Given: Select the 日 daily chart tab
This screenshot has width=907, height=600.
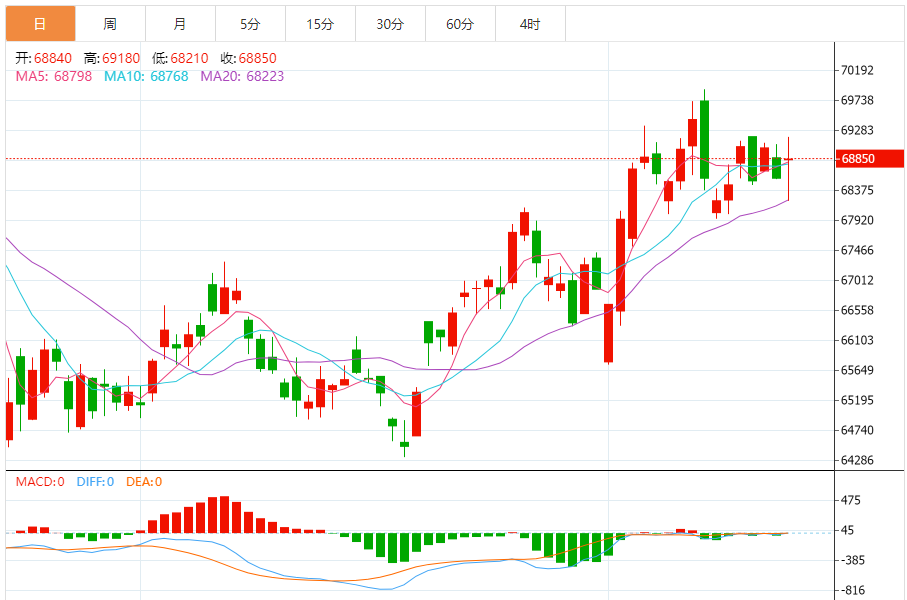Looking at the screenshot, I should [x=40, y=24].
